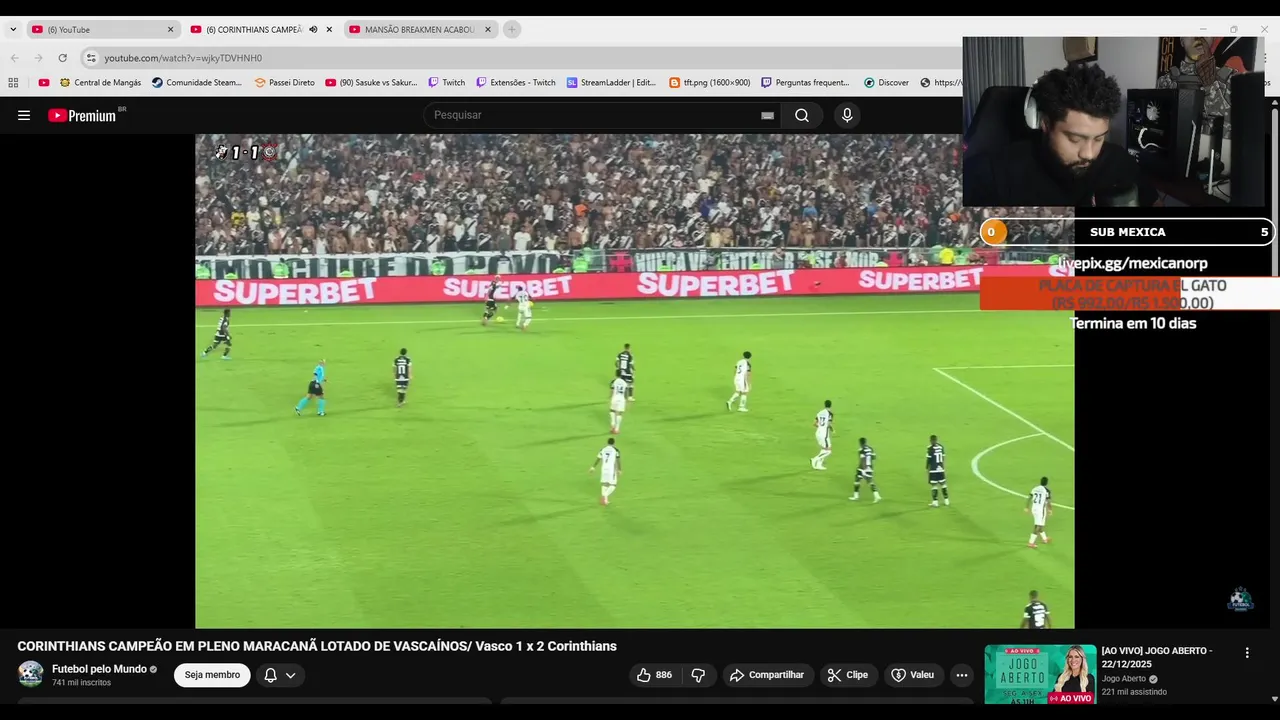Open Futebol pelo Mundo channel avatar
This screenshot has width=1280, height=720.
click(31, 674)
